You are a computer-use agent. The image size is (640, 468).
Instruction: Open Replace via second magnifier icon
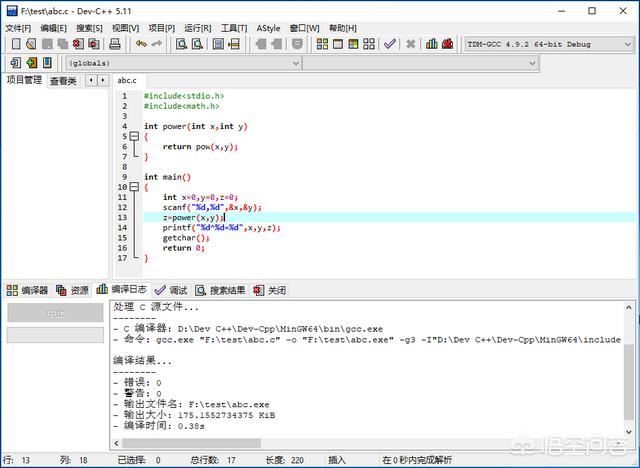(197, 44)
